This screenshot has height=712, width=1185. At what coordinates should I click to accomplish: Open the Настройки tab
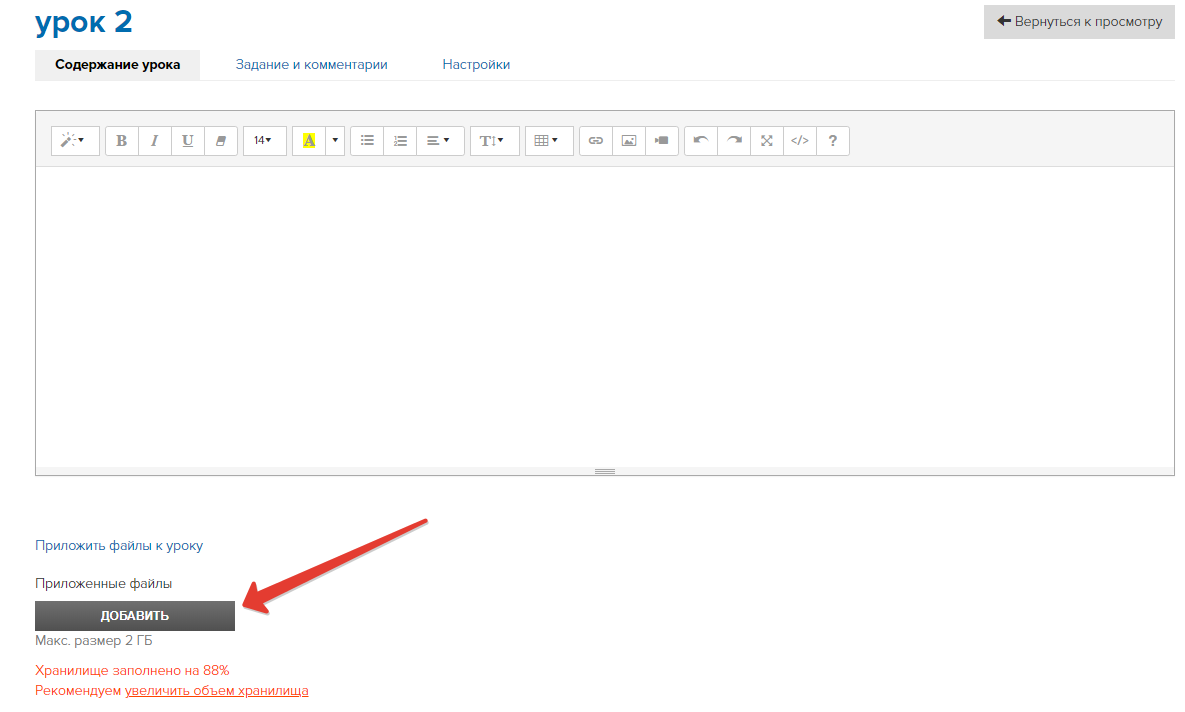[x=476, y=65]
